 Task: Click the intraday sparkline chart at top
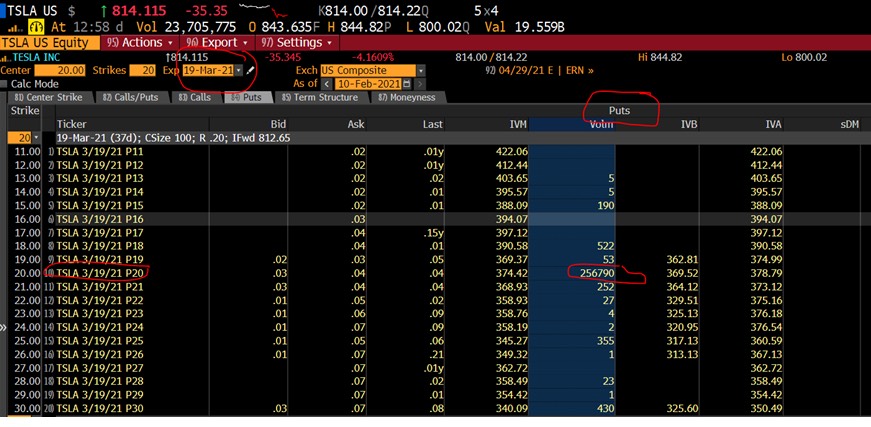click(263, 9)
